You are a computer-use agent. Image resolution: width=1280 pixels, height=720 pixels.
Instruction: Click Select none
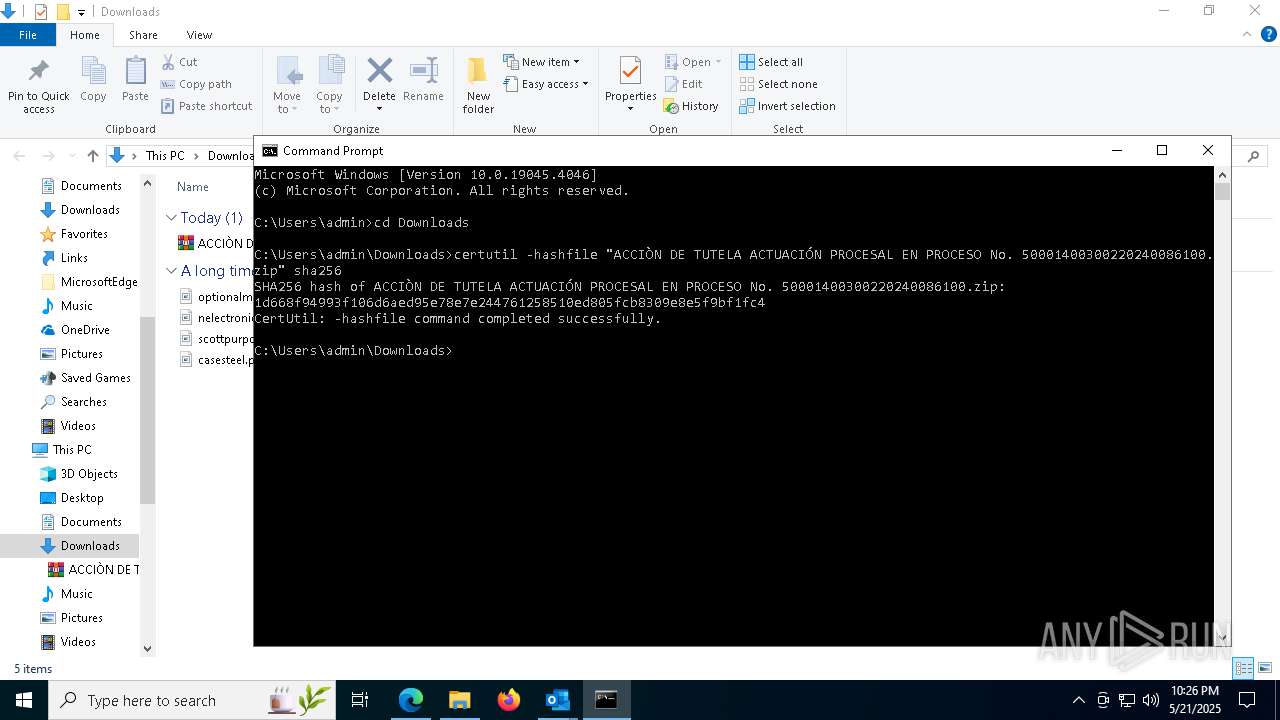(778, 84)
